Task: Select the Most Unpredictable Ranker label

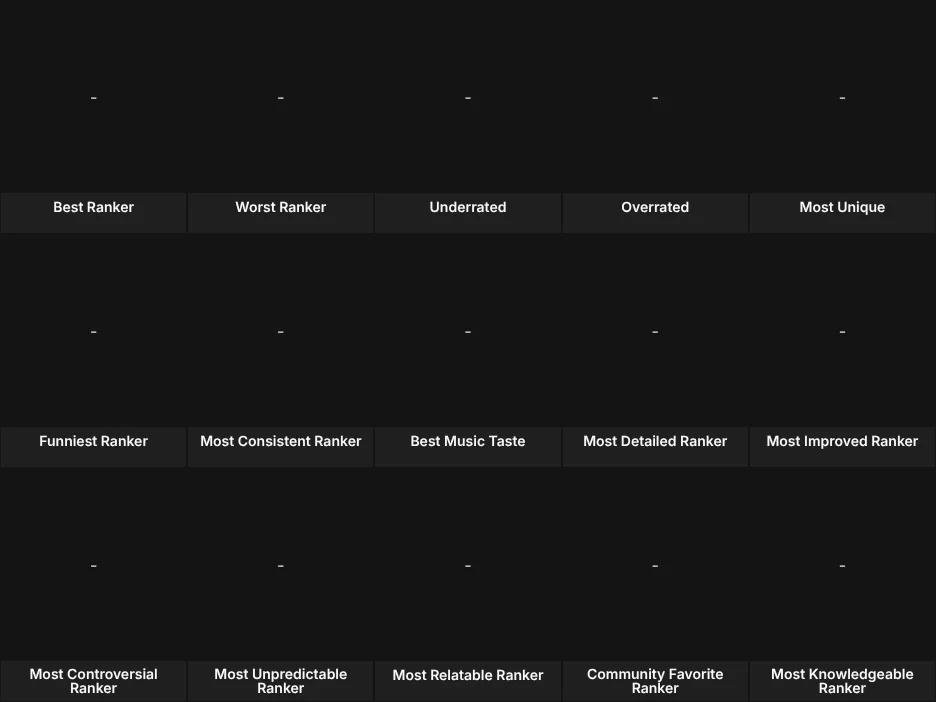Action: (x=281, y=681)
